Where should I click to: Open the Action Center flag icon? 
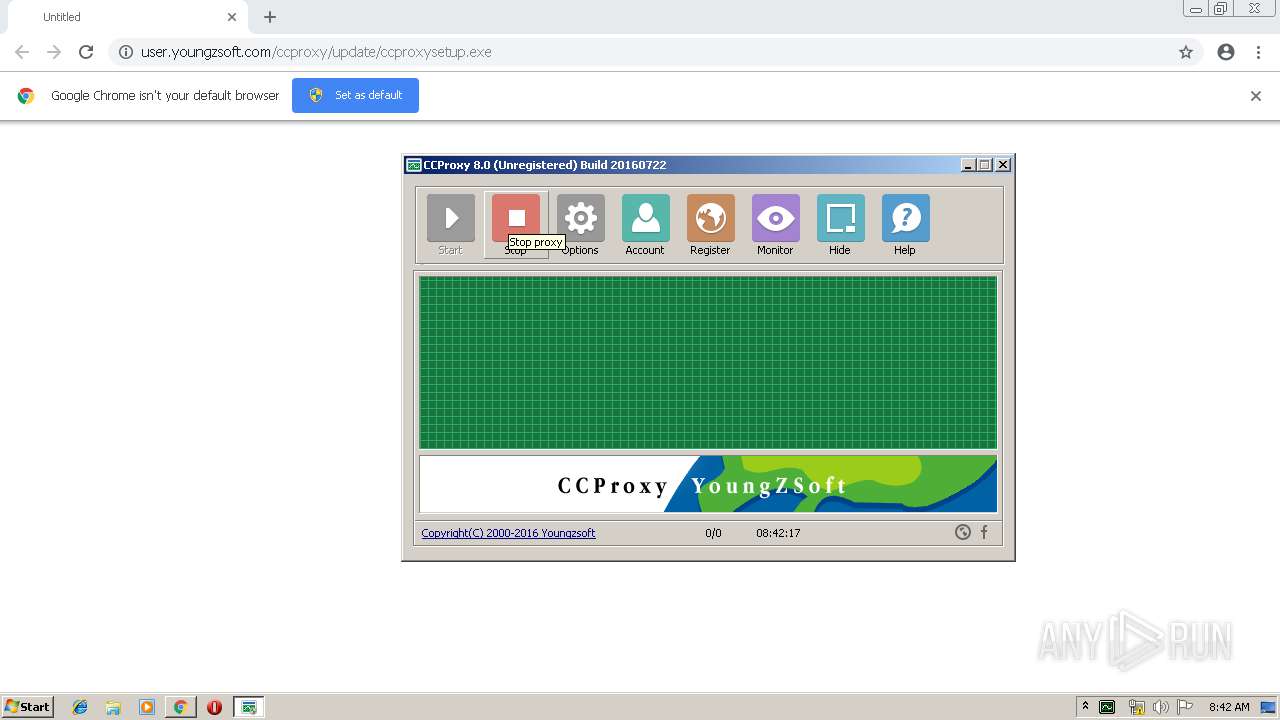point(1185,707)
